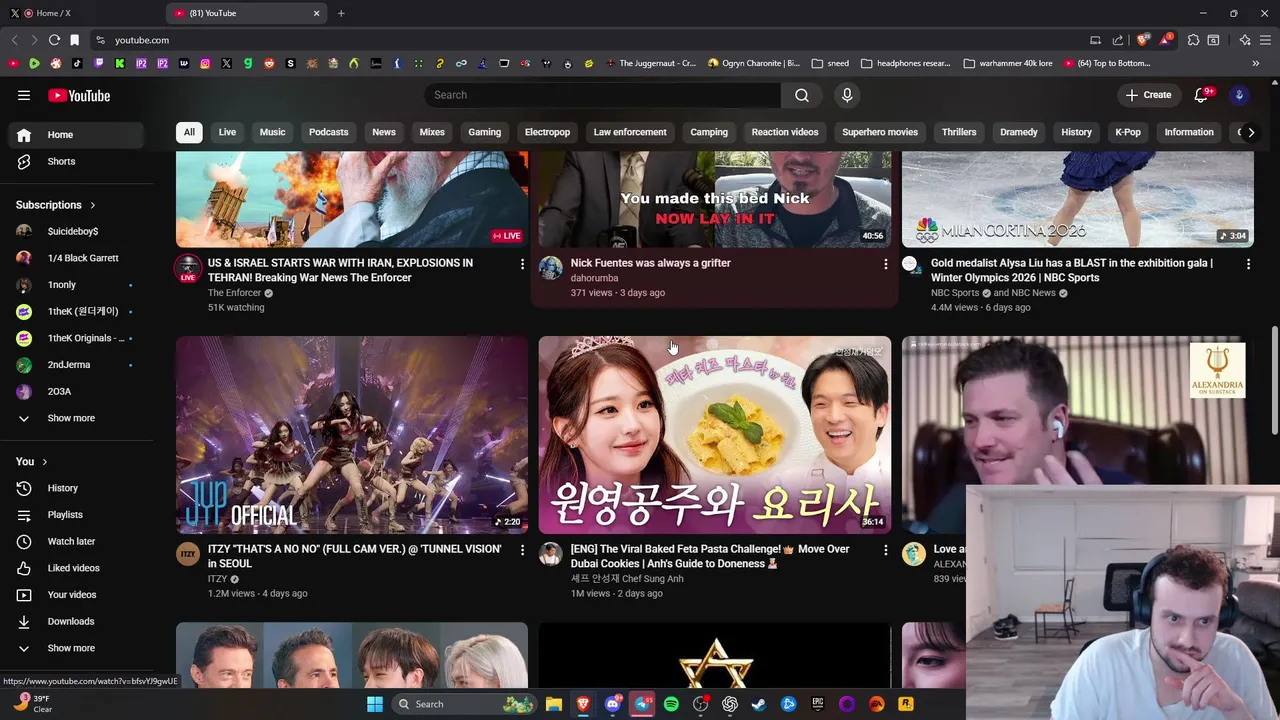Open options for US & Israel war video
Viewport: 1280px width, 720px height.
(522, 264)
